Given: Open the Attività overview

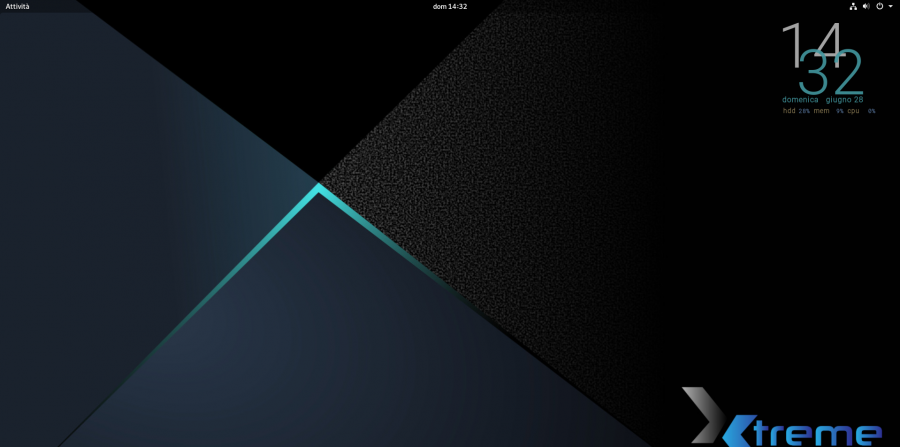Looking at the screenshot, I should tap(18, 6).
